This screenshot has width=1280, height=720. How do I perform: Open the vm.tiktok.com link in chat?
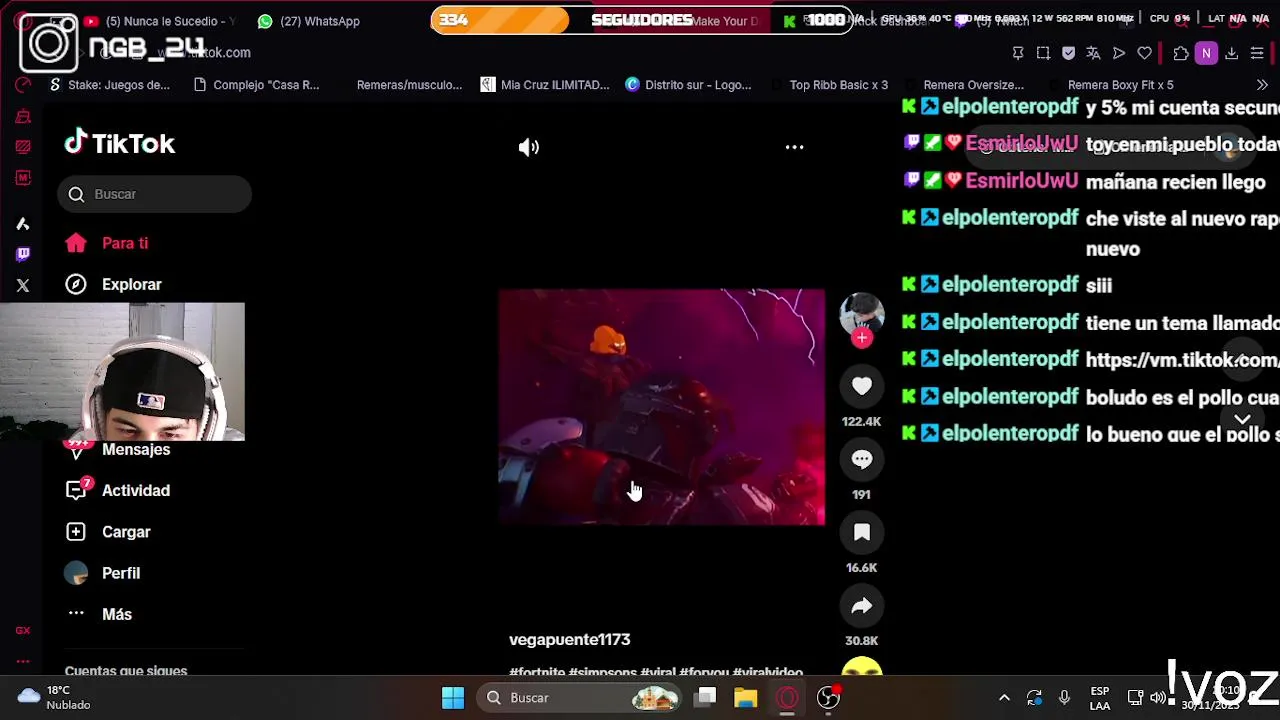tap(1182, 360)
